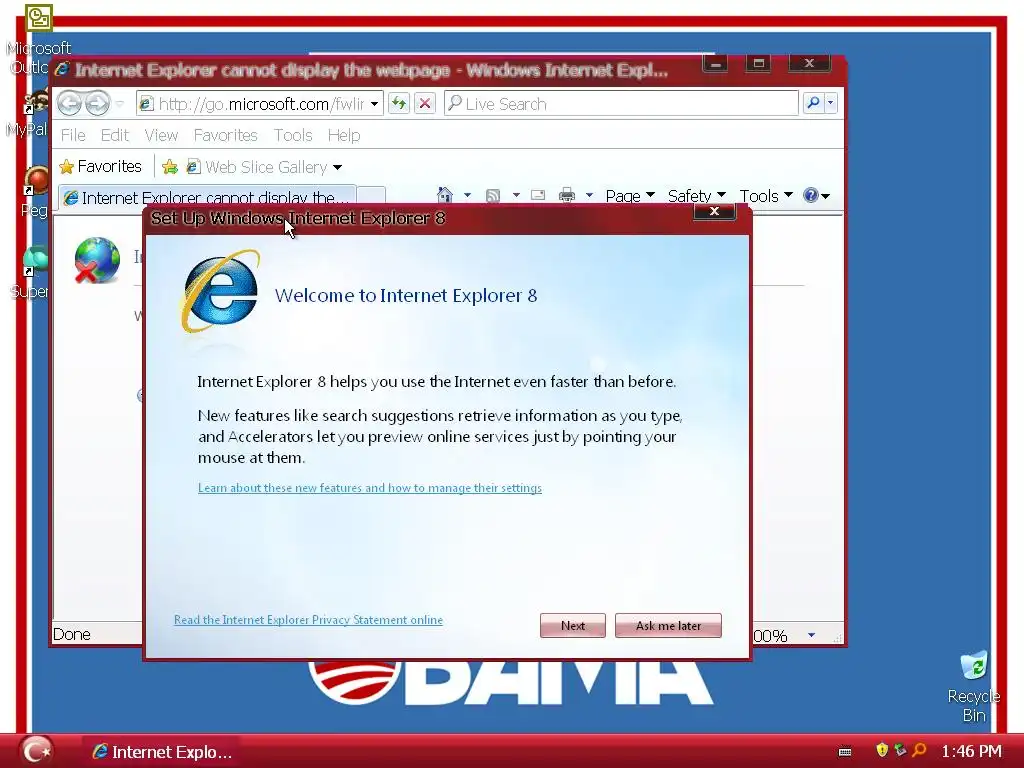The height and width of the screenshot is (768, 1024).
Task: Expand Web Slice Gallery dropdown arrow
Action: (338, 168)
